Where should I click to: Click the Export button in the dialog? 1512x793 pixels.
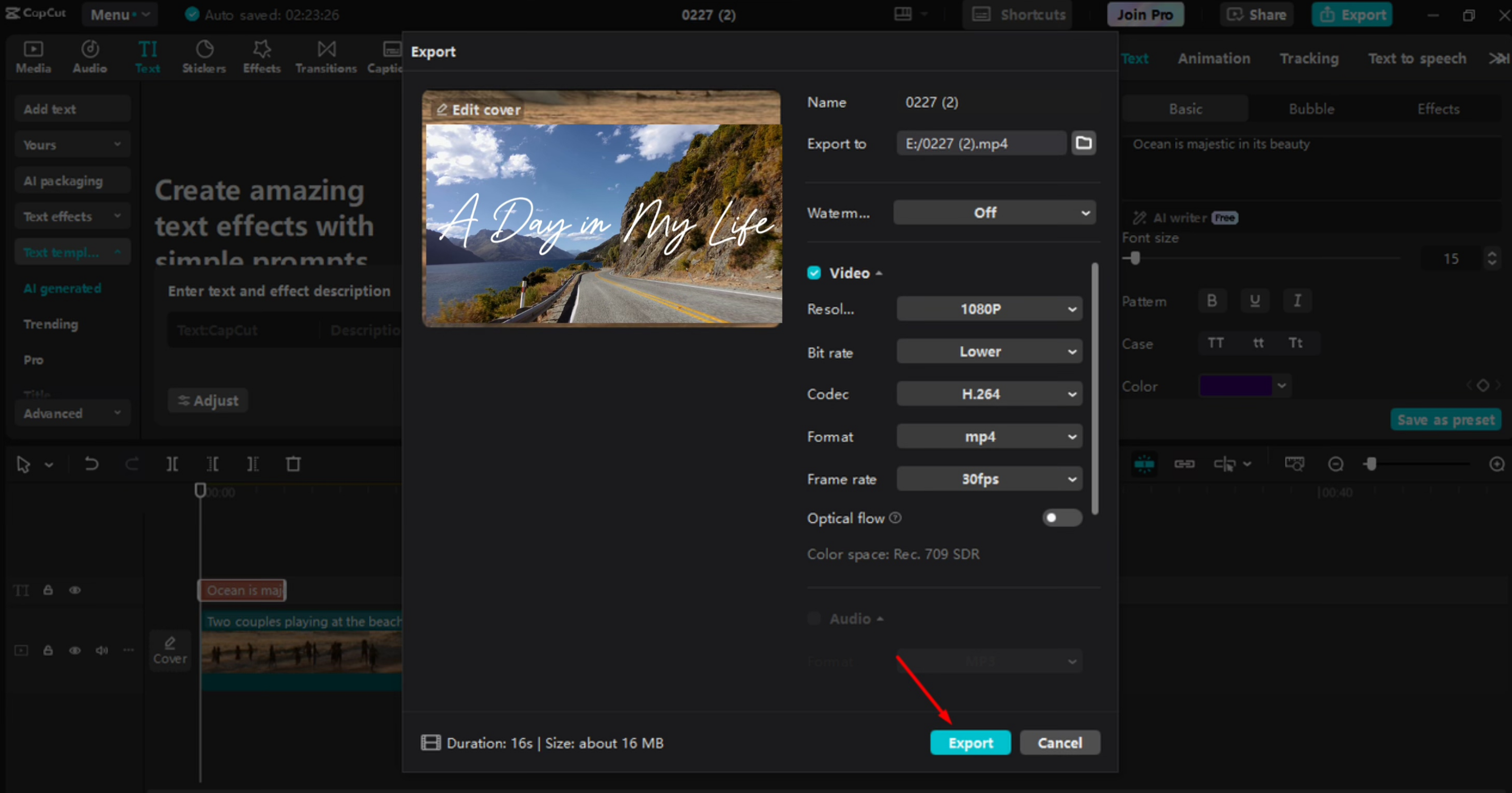[x=970, y=742]
